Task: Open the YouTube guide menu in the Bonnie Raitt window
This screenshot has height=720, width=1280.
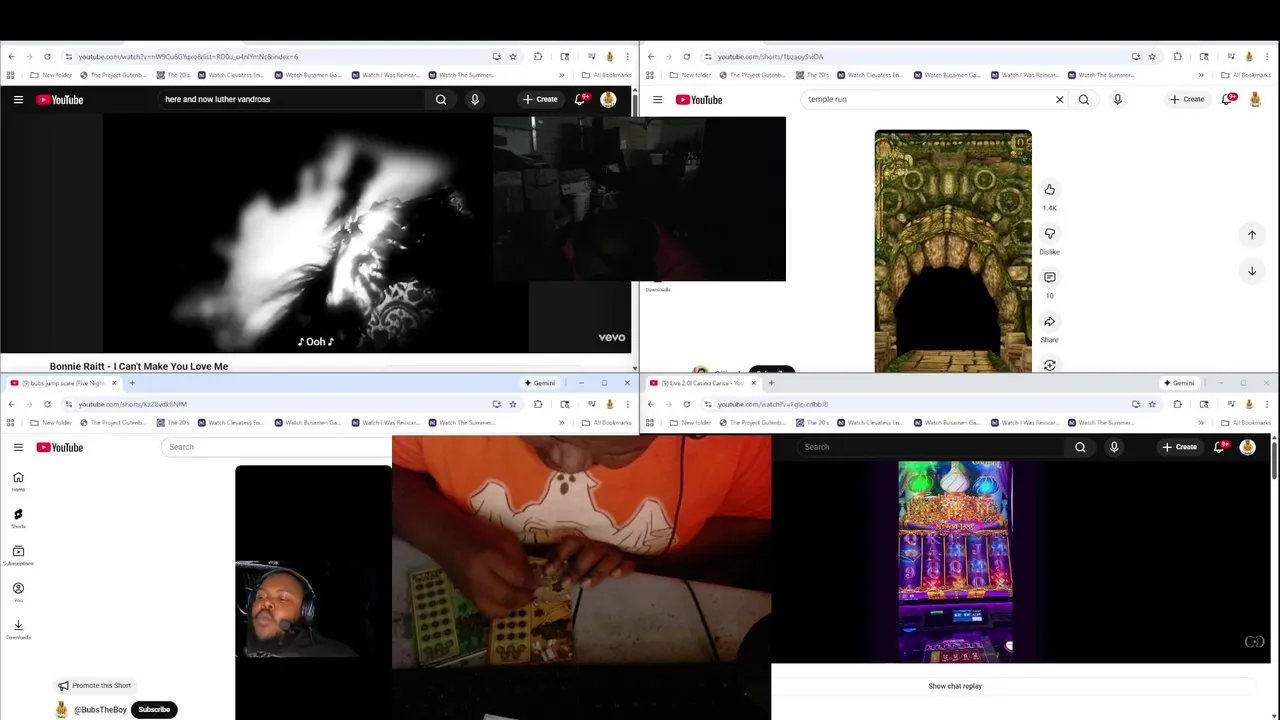Action: point(18,99)
